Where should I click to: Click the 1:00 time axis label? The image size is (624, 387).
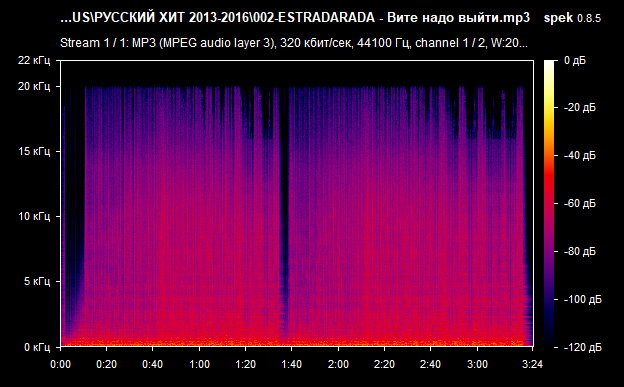point(199,364)
